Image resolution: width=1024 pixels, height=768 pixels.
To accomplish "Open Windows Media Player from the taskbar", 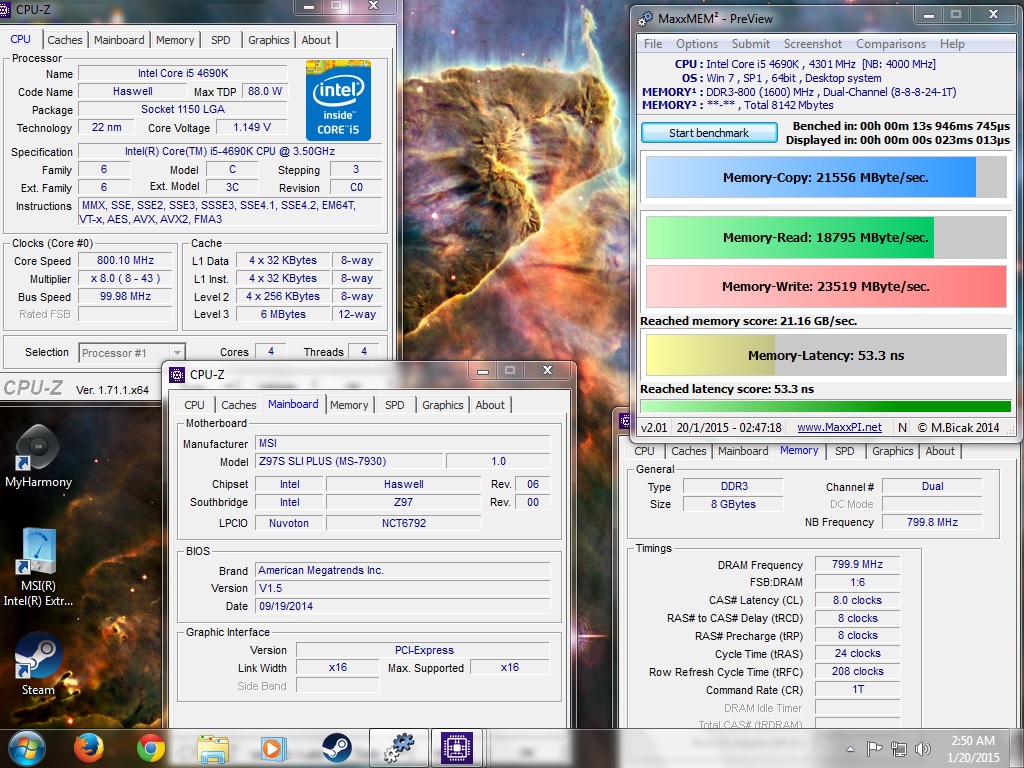I will click(274, 748).
